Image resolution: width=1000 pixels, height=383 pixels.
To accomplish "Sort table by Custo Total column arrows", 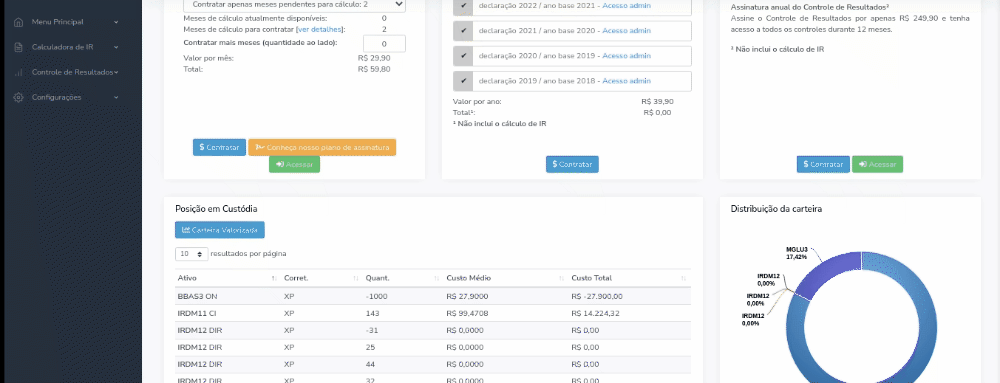I will pos(684,278).
